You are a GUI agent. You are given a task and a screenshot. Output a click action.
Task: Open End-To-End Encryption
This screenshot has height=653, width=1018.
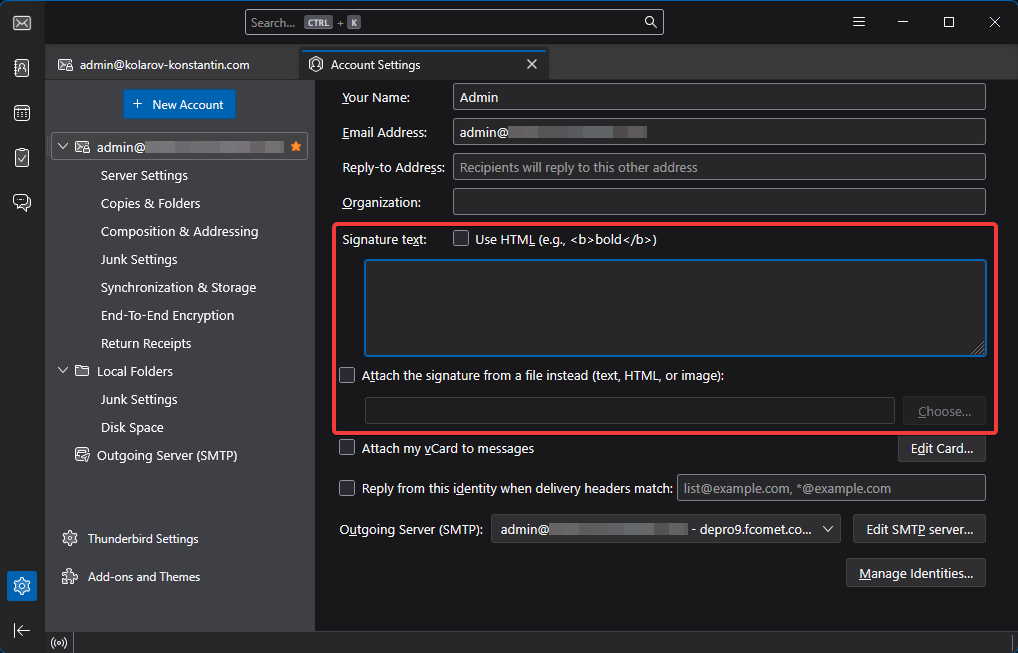point(168,315)
